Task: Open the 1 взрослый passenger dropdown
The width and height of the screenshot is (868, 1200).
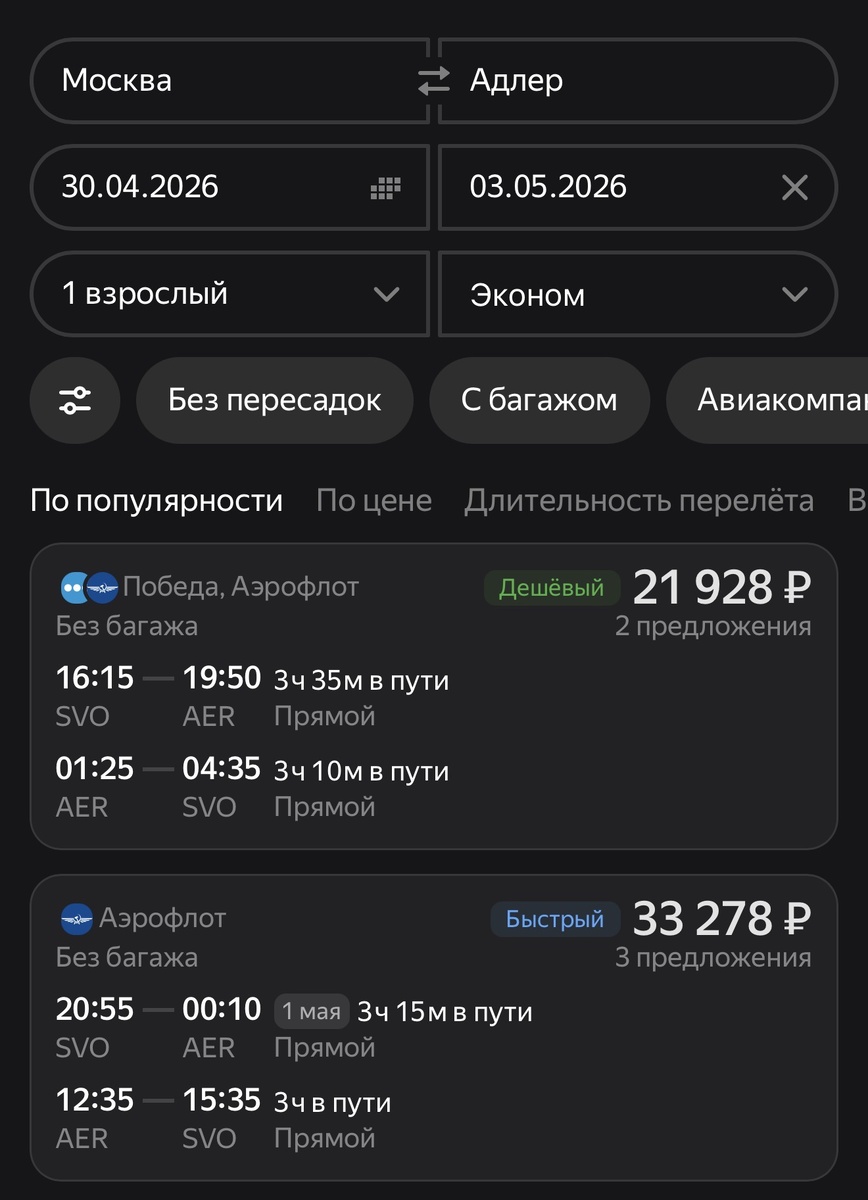Action: click(x=230, y=294)
